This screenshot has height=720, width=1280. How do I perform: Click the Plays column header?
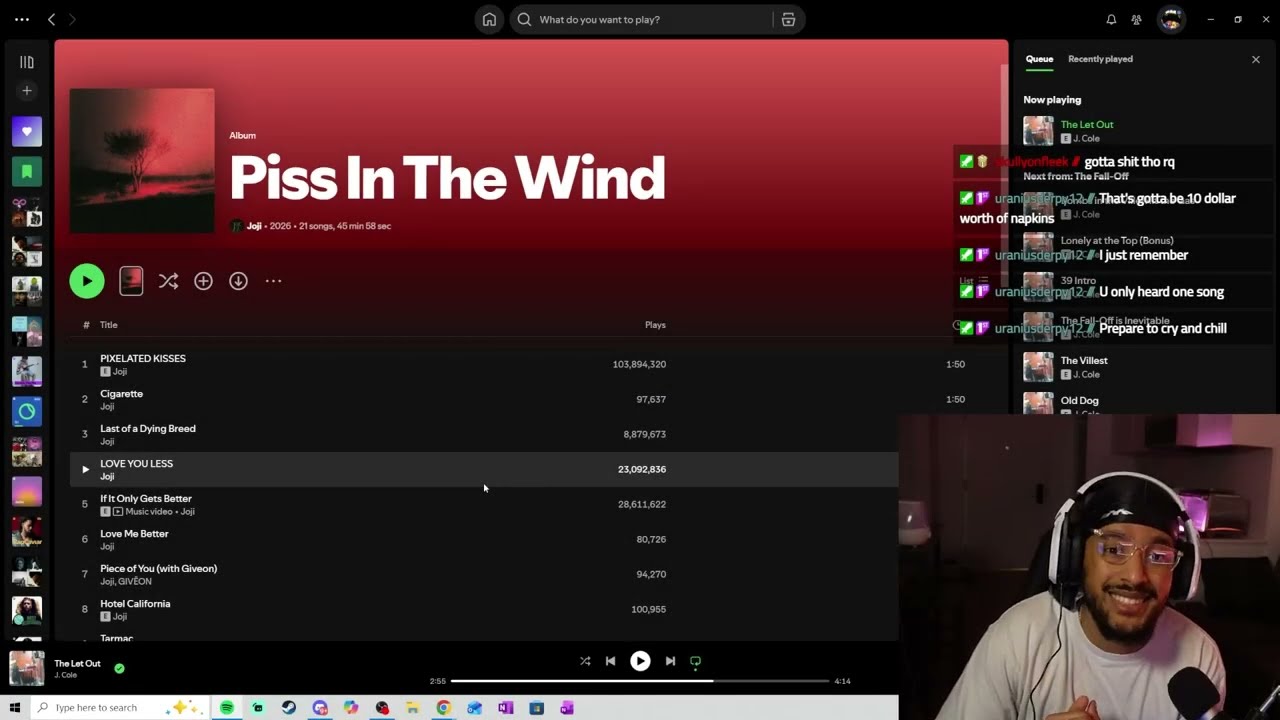(655, 325)
